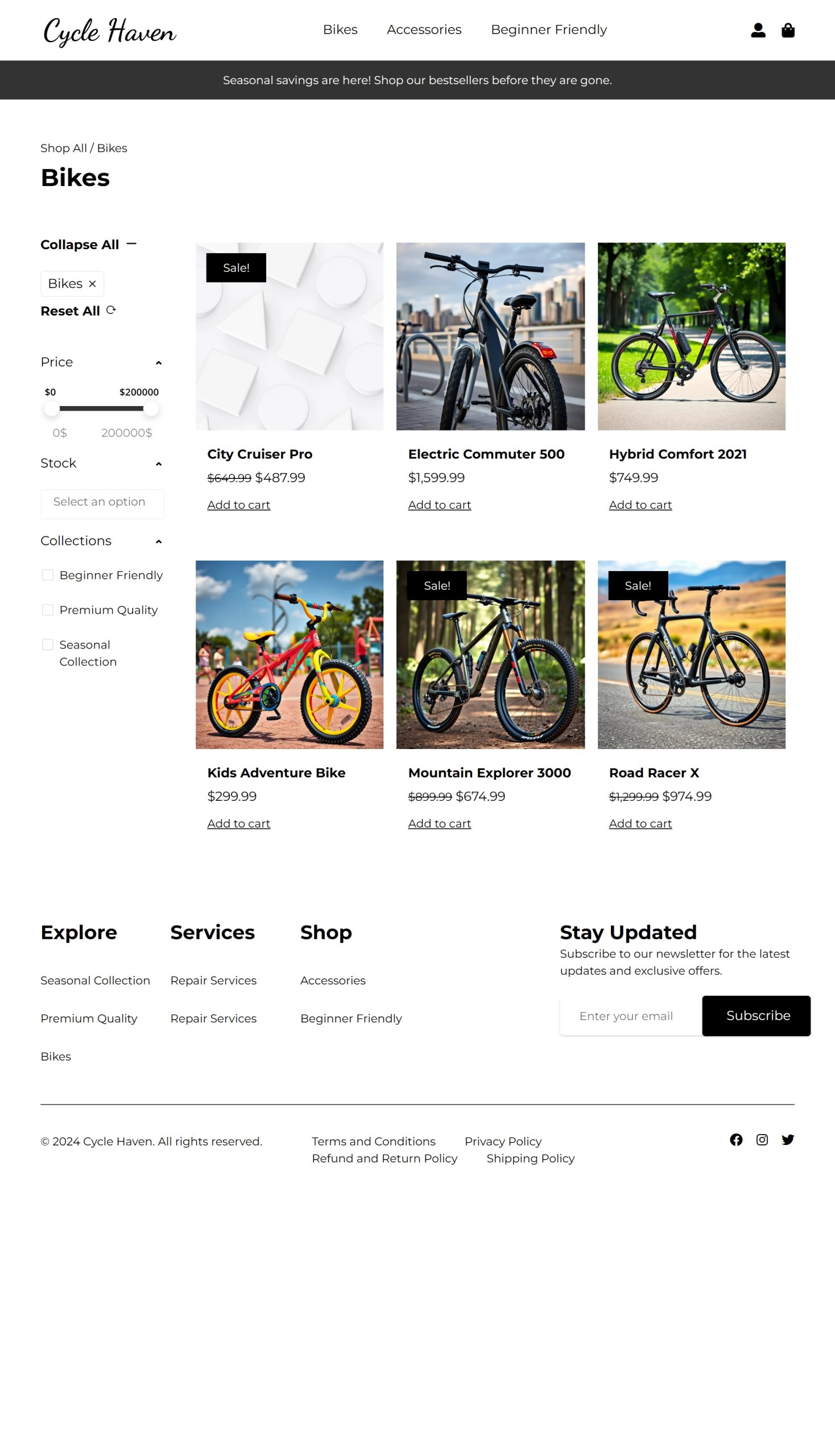Go to Accessories in top navigation
The image size is (835, 1456).
tap(424, 30)
